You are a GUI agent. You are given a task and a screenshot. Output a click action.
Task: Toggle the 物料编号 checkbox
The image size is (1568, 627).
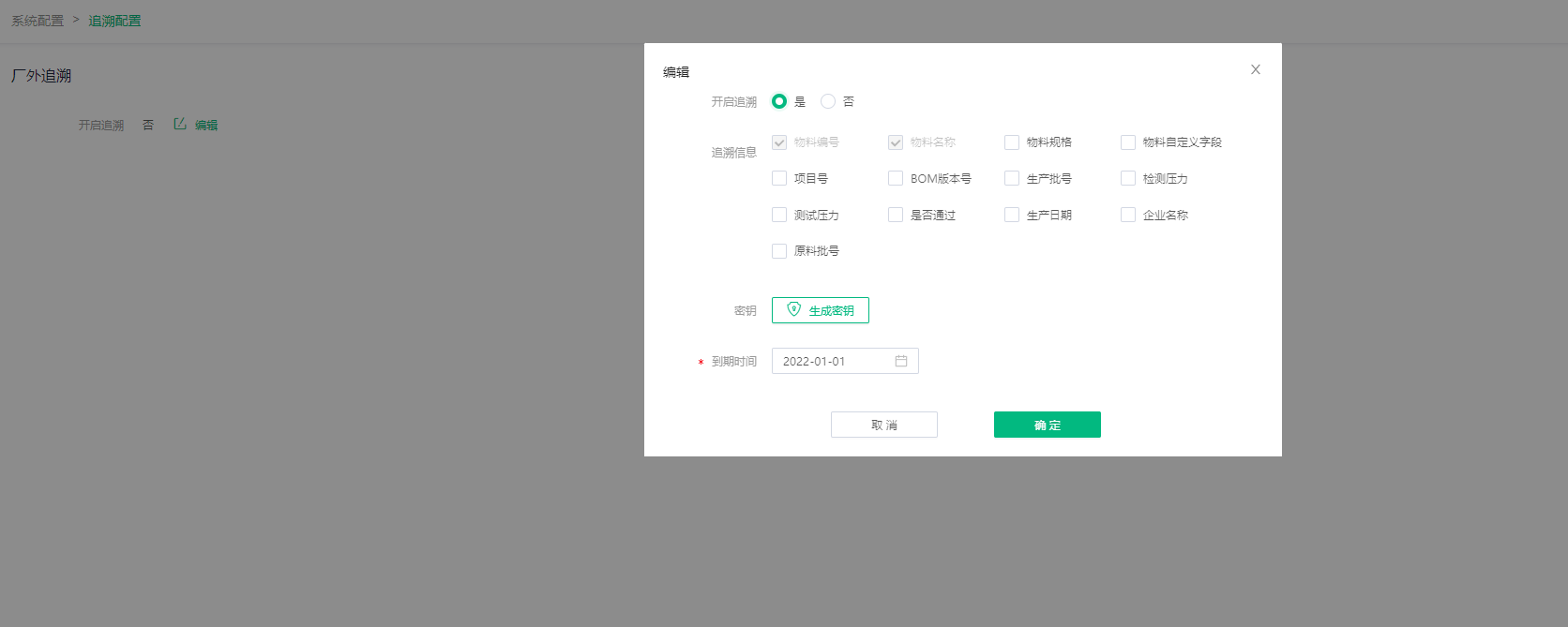point(779,142)
